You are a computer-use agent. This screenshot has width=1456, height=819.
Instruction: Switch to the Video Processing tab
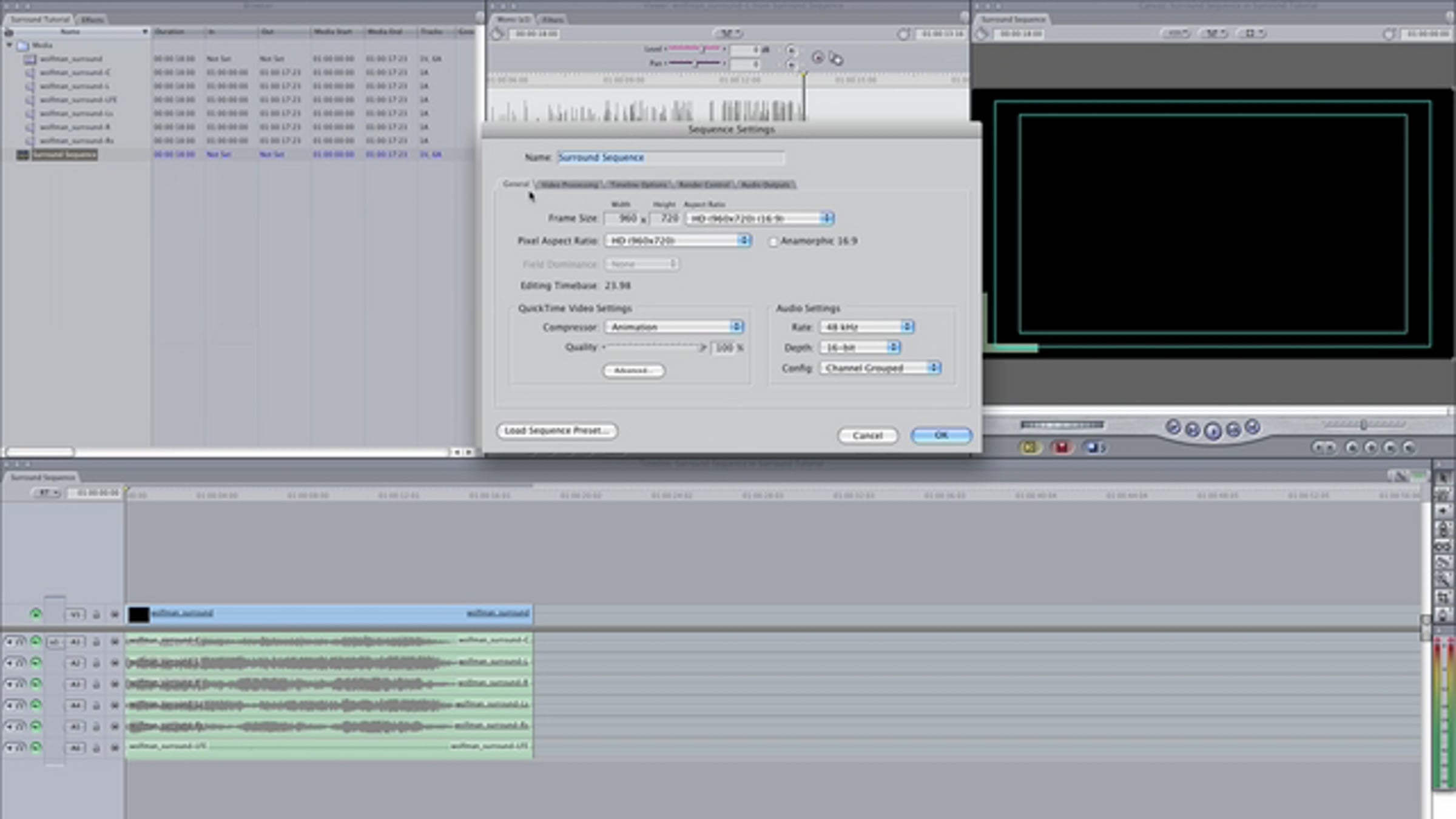pyautogui.click(x=569, y=184)
